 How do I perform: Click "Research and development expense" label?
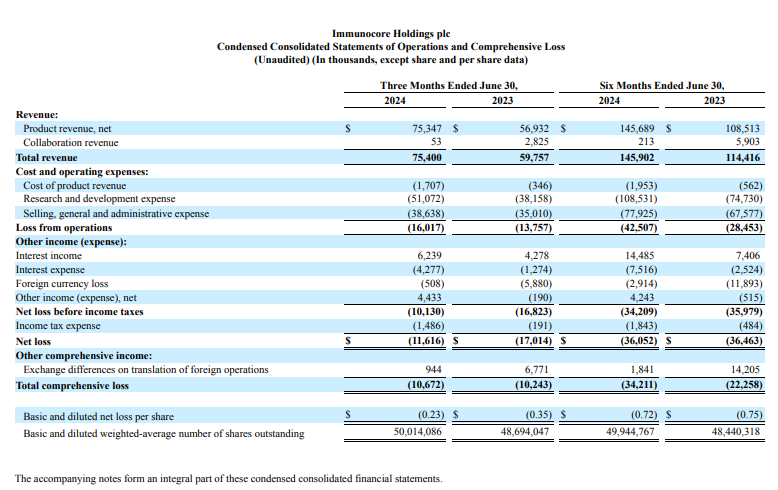99,199
